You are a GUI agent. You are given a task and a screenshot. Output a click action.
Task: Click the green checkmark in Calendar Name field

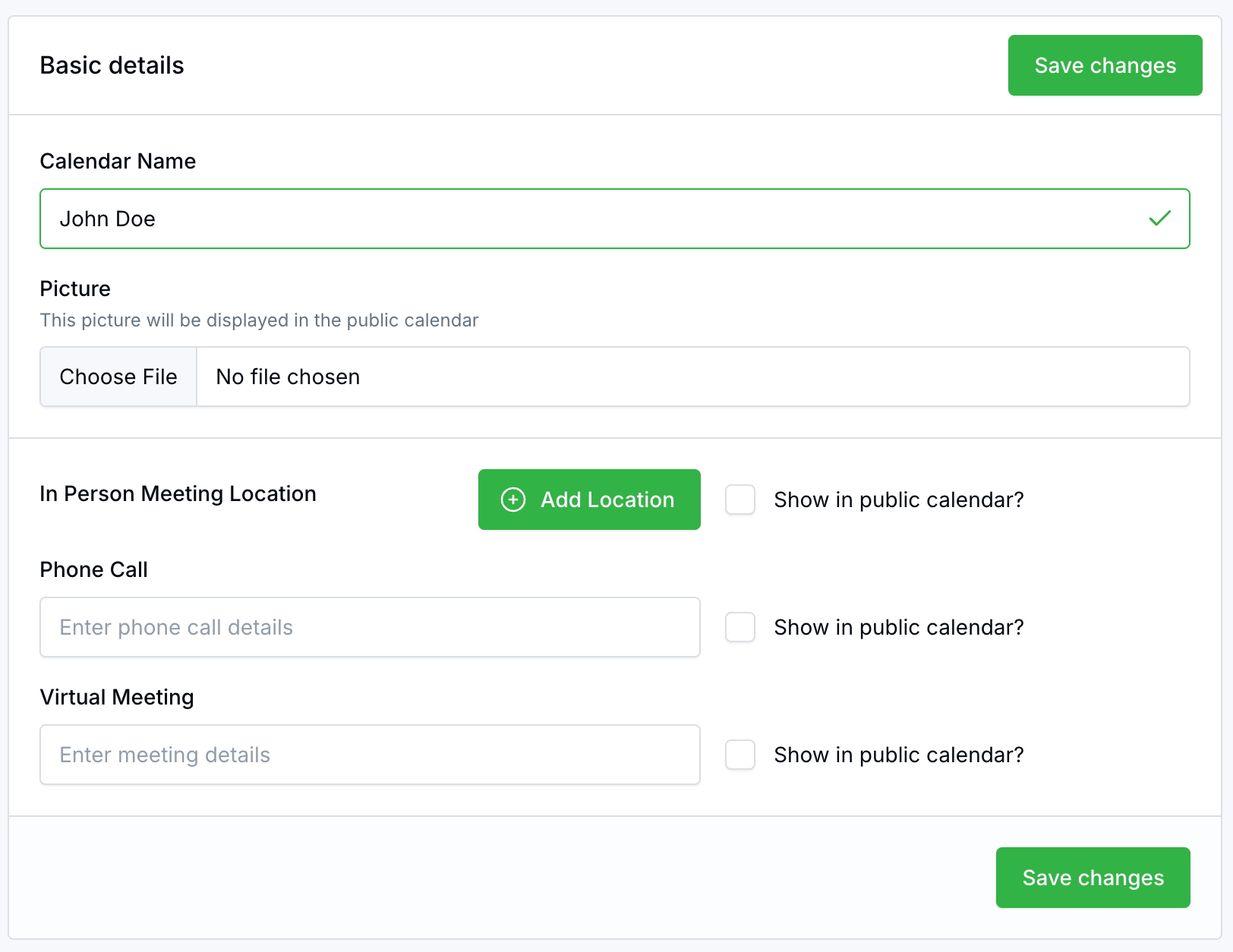1159,219
